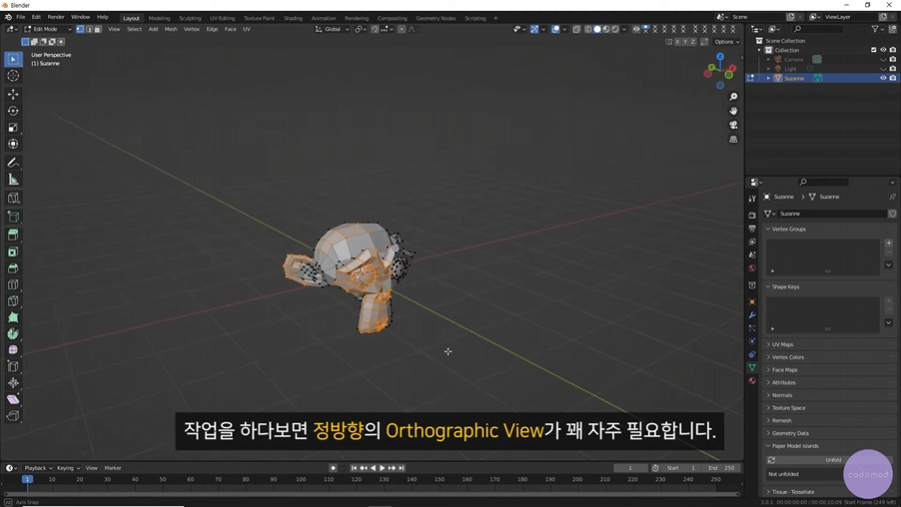Toggle X axis mirror button
901x507 pixels.
(677, 42)
